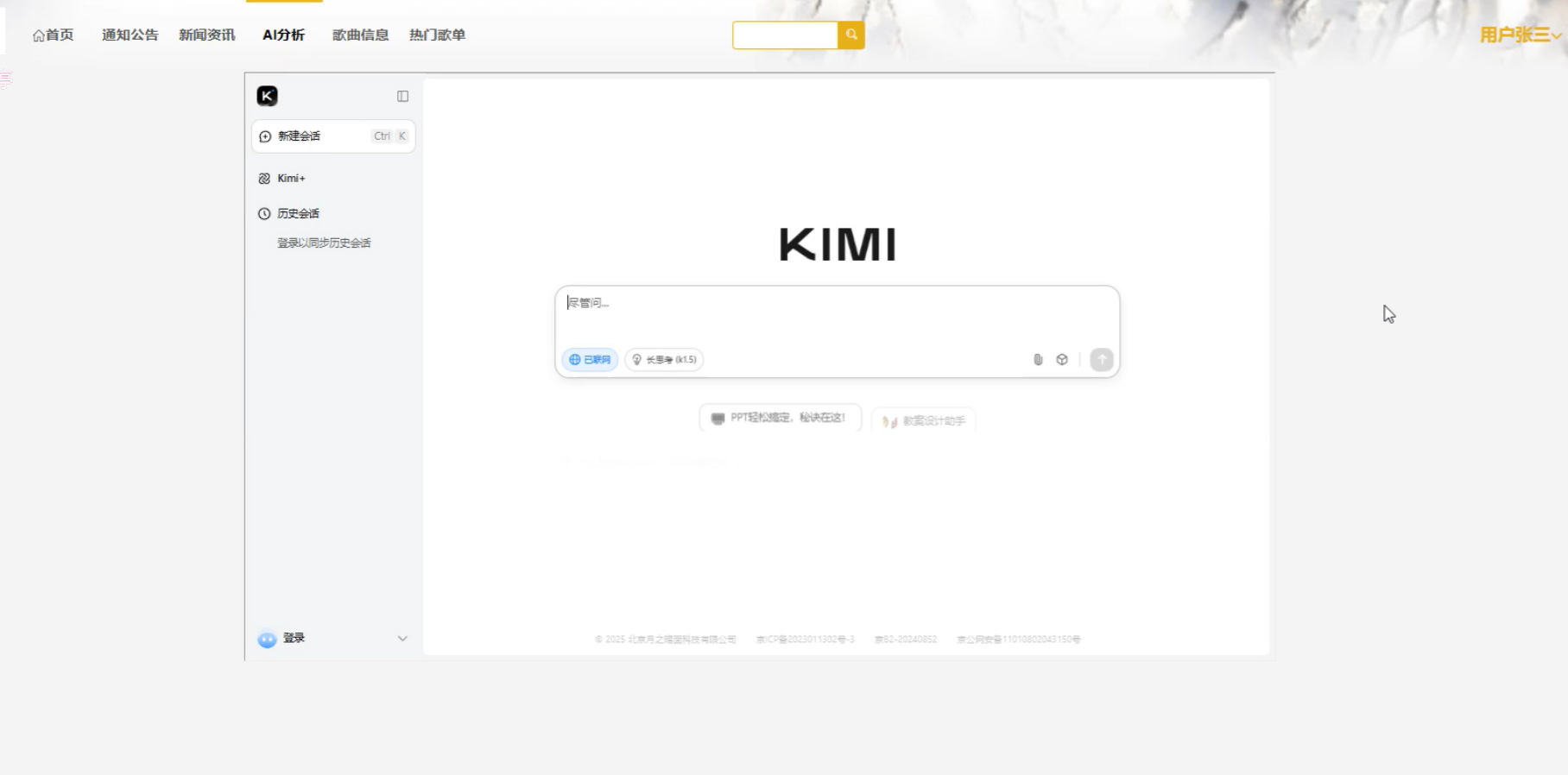Click the paperclip attach file icon
This screenshot has height=775, width=1568.
coord(1038,360)
